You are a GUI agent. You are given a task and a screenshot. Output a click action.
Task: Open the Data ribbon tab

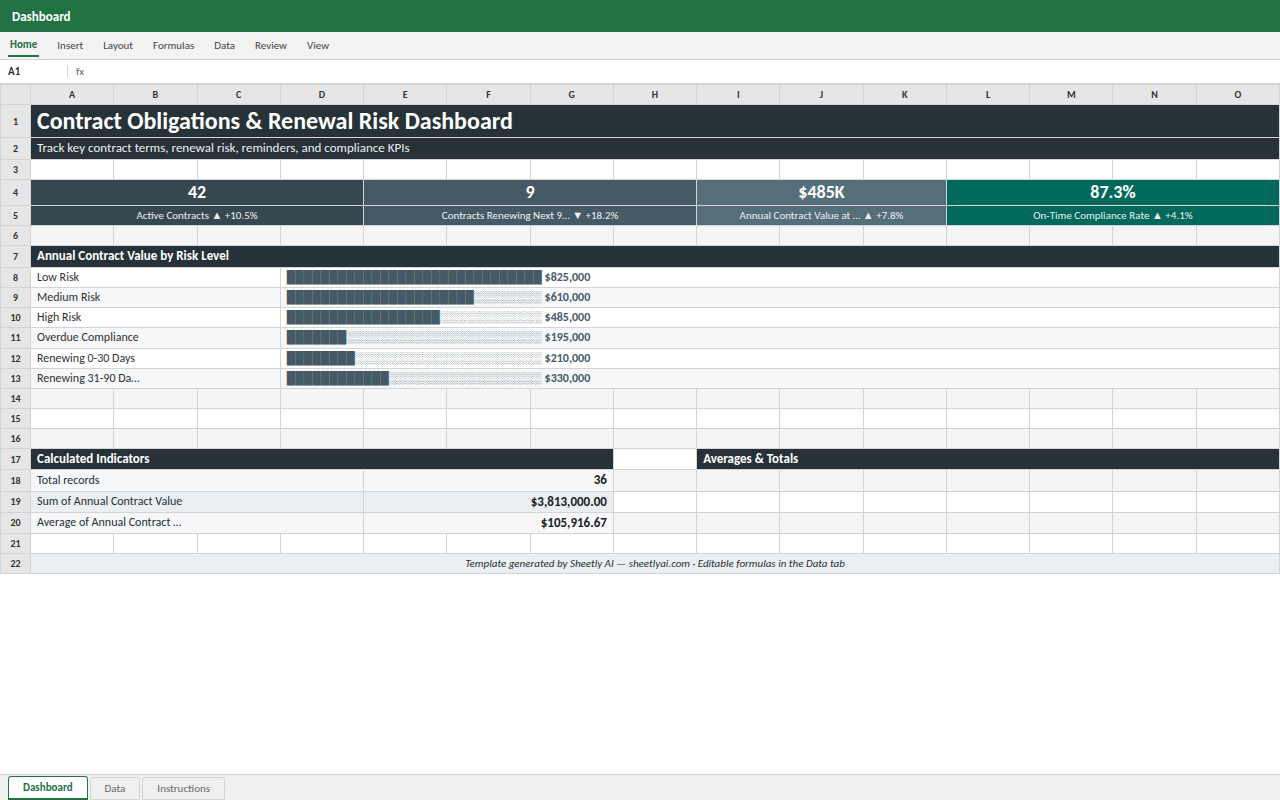[x=224, y=45]
